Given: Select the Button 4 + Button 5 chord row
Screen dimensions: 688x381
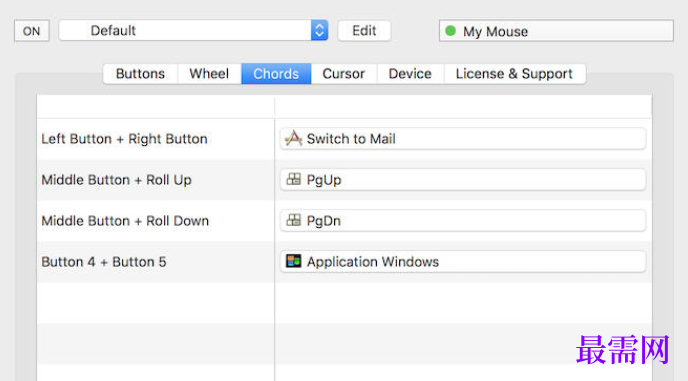Looking at the screenshot, I should coord(156,262).
